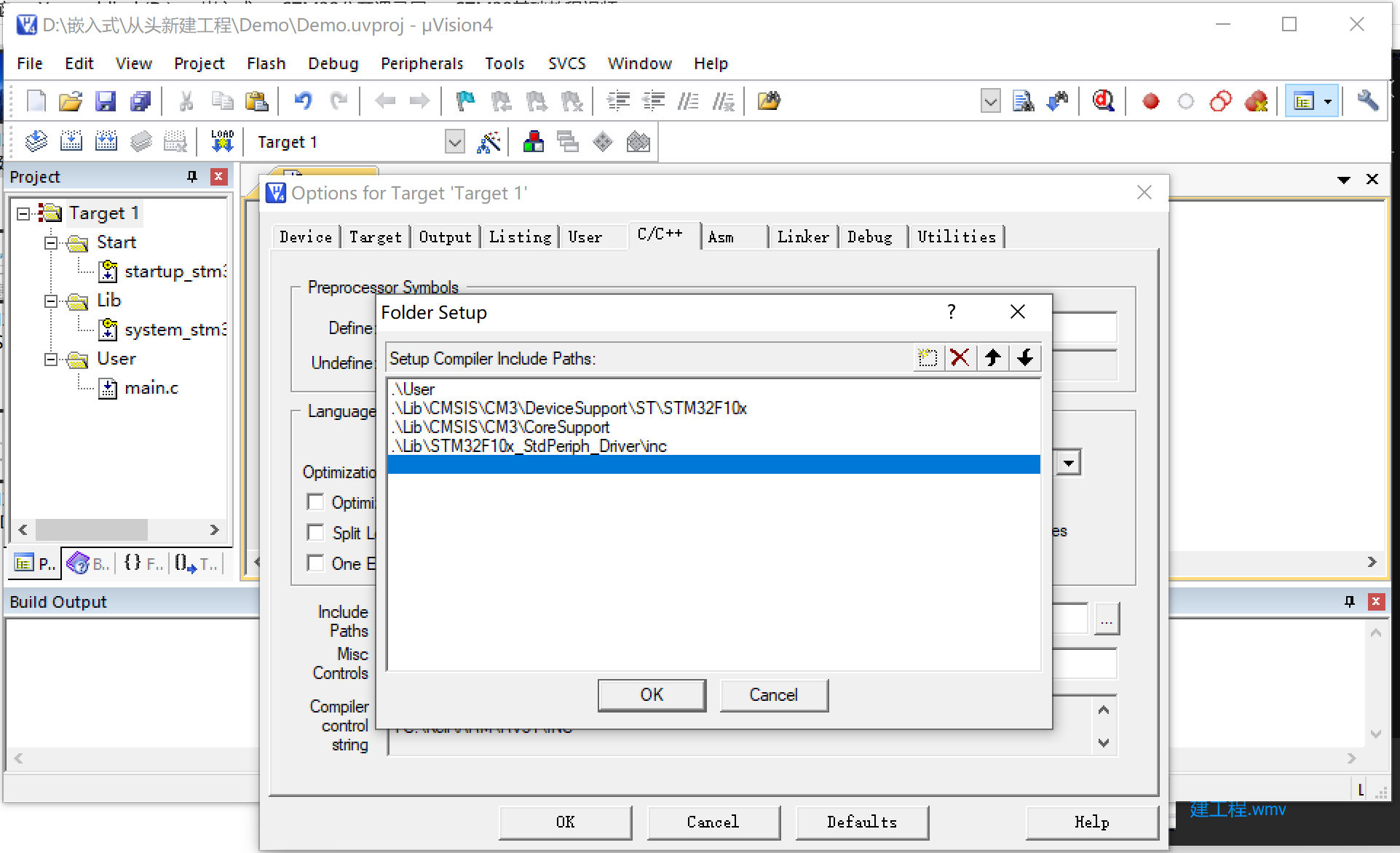Image resolution: width=1400 pixels, height=853 pixels.
Task: Switch to the Linker tab
Action: pyautogui.click(x=802, y=237)
